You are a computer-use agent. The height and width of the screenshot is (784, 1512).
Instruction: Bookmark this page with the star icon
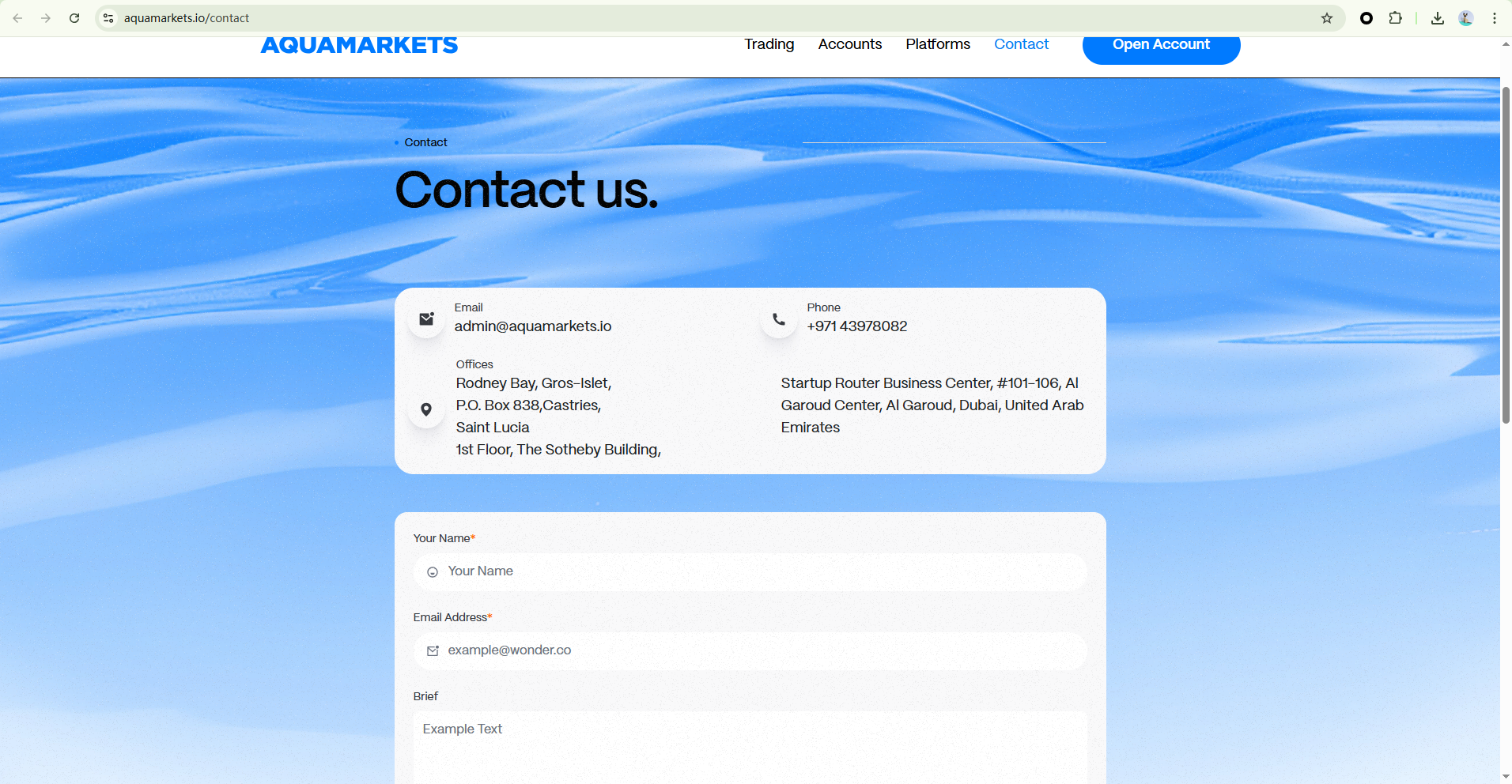(1327, 18)
